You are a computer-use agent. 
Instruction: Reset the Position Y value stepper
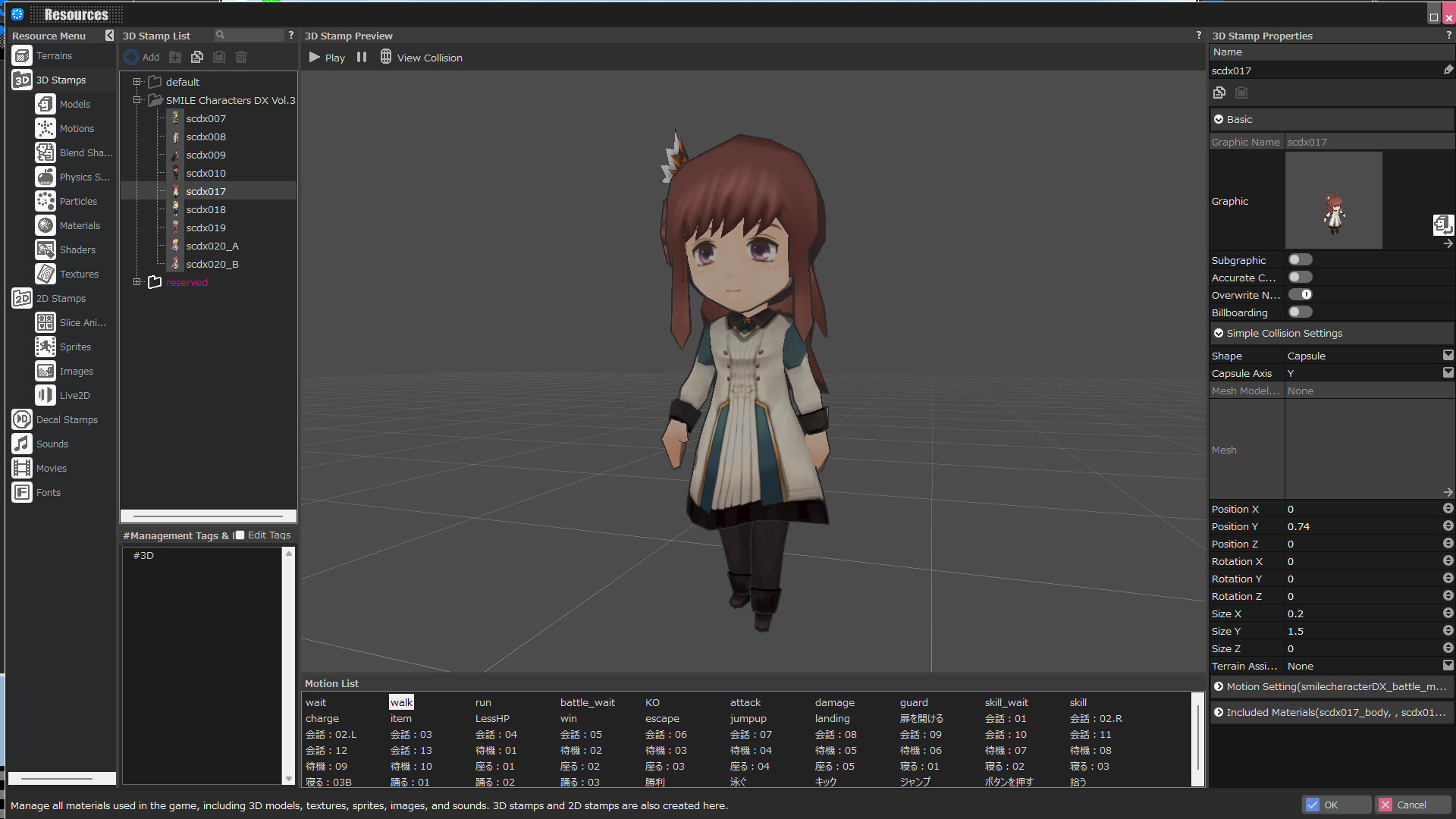tap(1448, 526)
